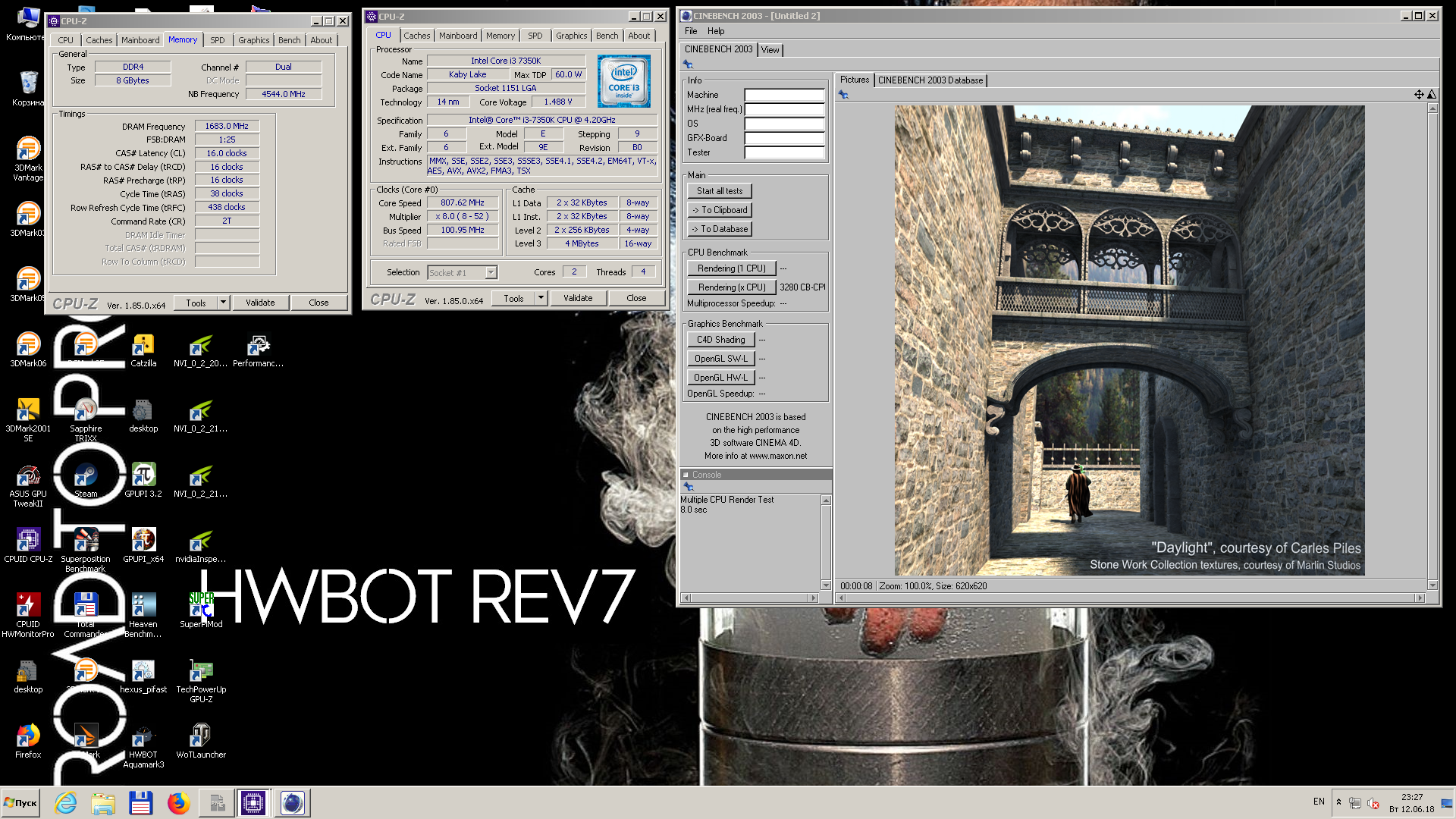Viewport: 1456px width, 819px height.
Task: Show hidden system tray icons arrow
Action: (1338, 802)
